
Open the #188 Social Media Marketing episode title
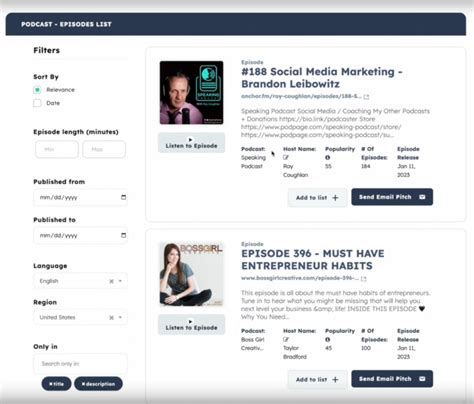pyautogui.click(x=322, y=78)
